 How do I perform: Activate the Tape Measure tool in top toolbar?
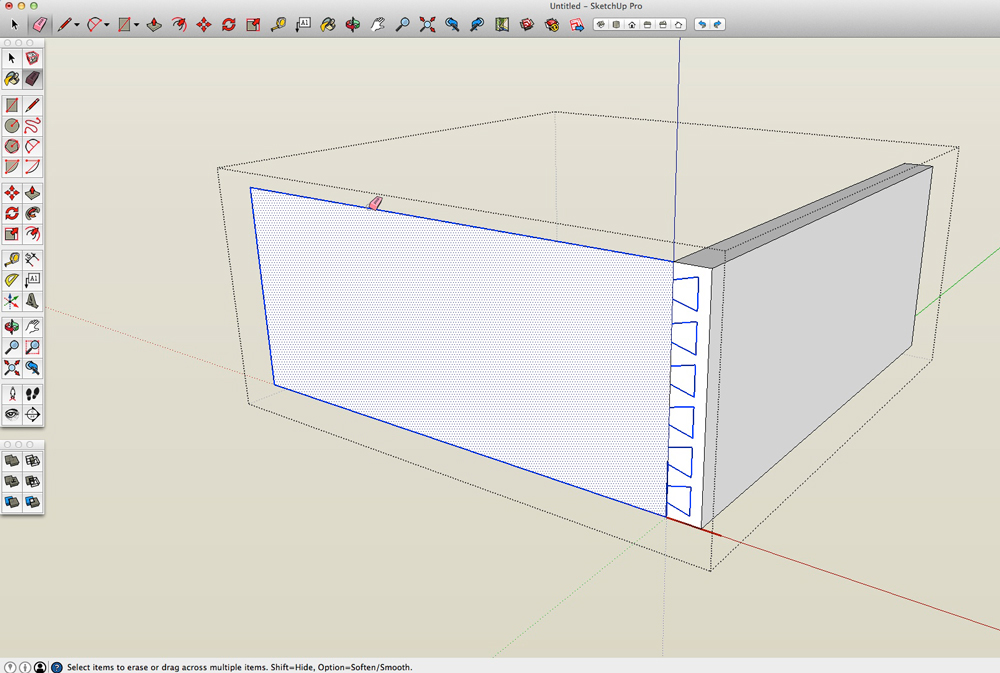(278, 23)
